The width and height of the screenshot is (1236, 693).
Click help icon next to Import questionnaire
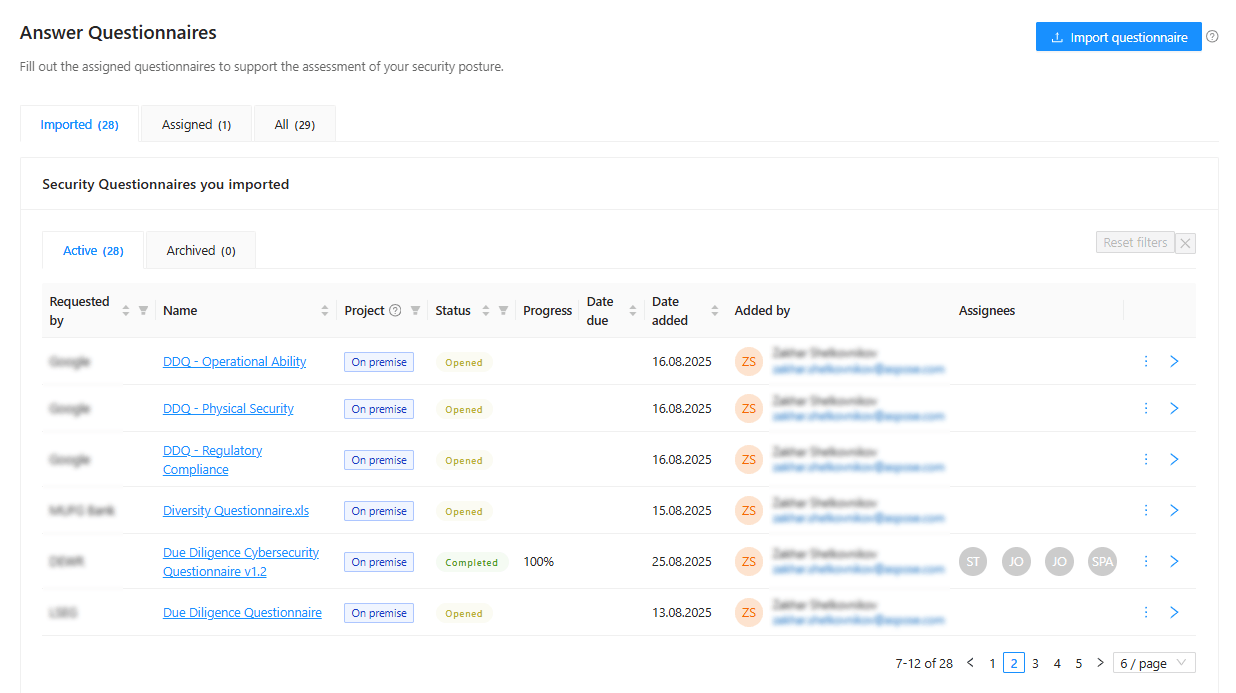coord(1212,37)
